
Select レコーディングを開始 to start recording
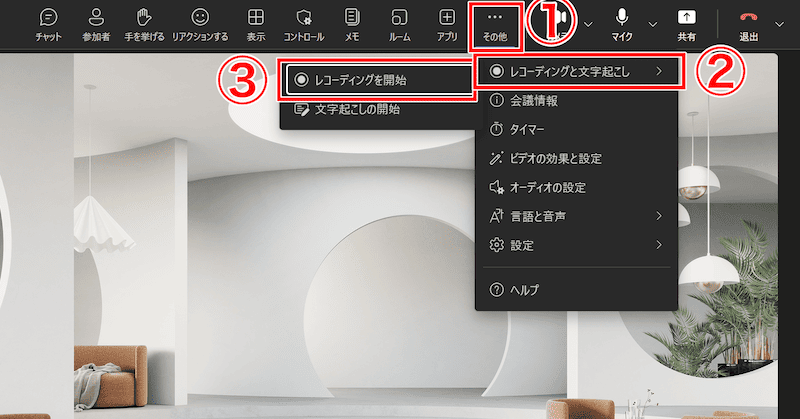click(x=373, y=80)
